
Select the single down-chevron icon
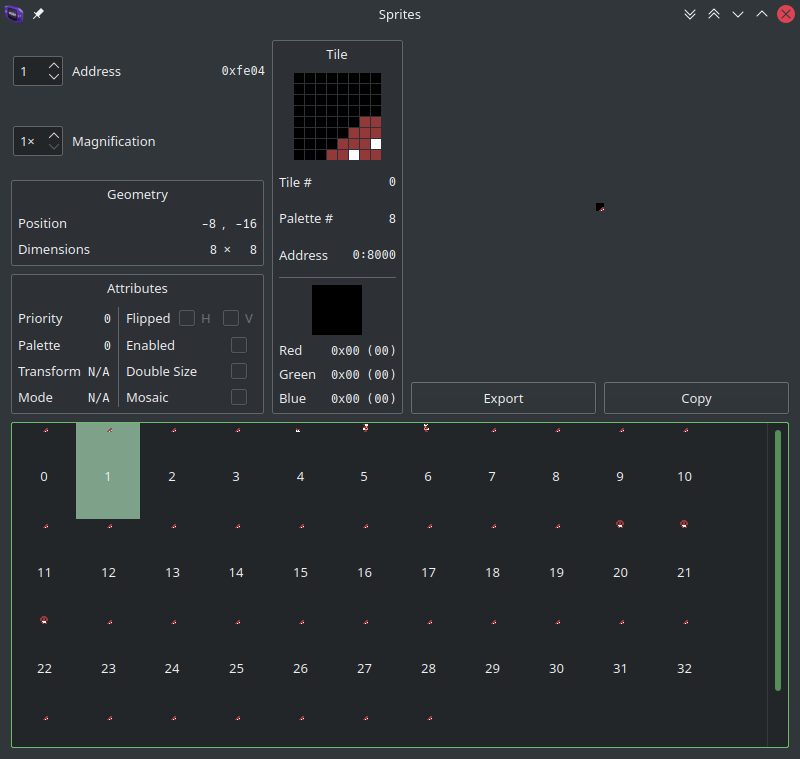click(738, 14)
